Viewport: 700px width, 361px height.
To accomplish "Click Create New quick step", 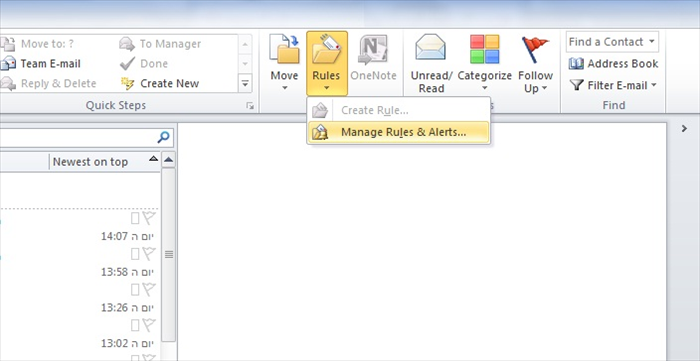I will coord(160,83).
